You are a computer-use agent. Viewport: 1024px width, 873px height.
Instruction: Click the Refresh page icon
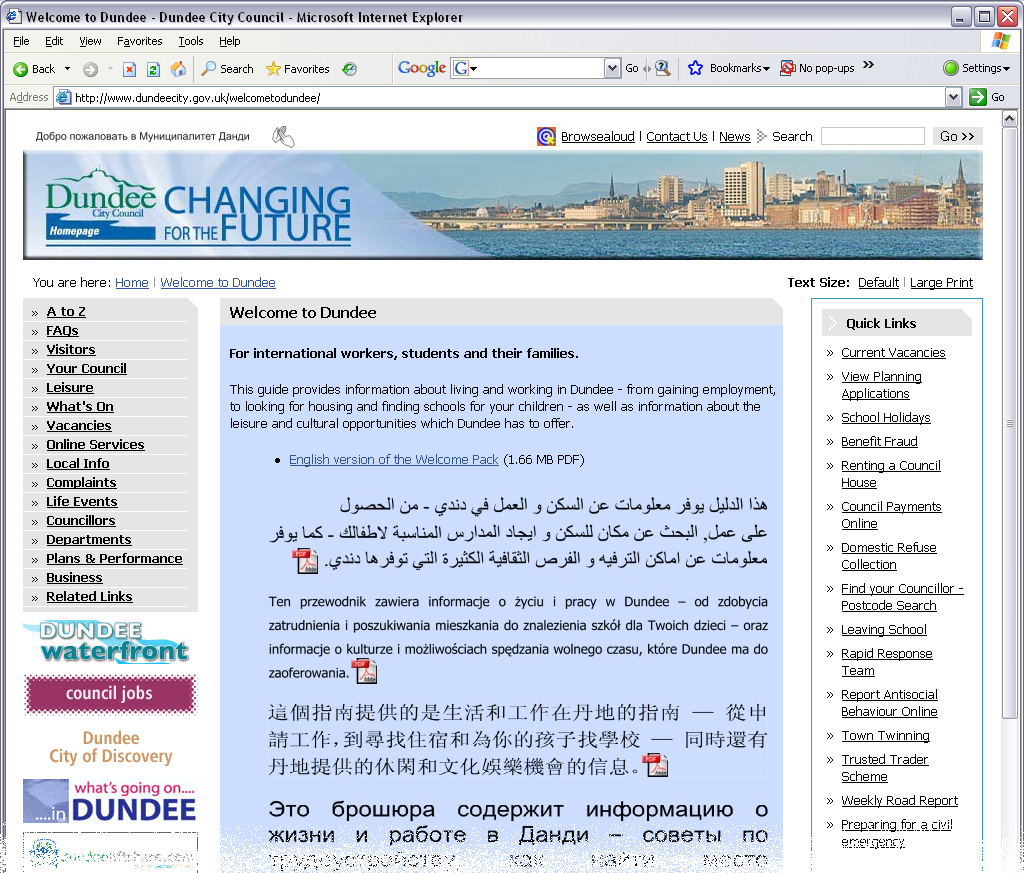(153, 69)
